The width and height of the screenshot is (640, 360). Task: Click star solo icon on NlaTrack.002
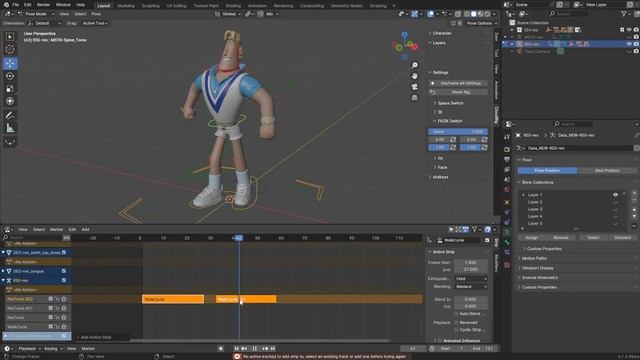(64, 299)
